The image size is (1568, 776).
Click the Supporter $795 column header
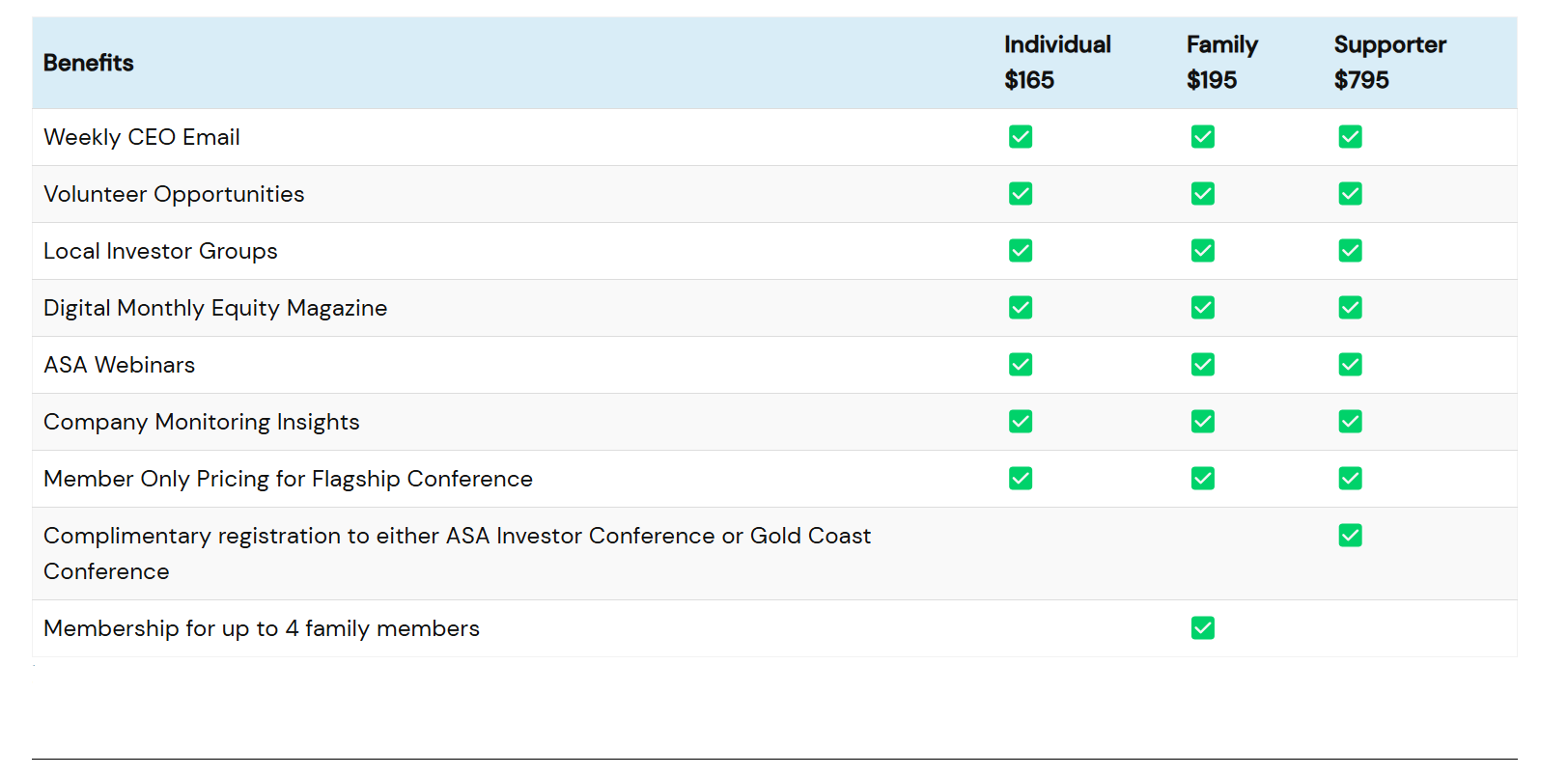1388,63
